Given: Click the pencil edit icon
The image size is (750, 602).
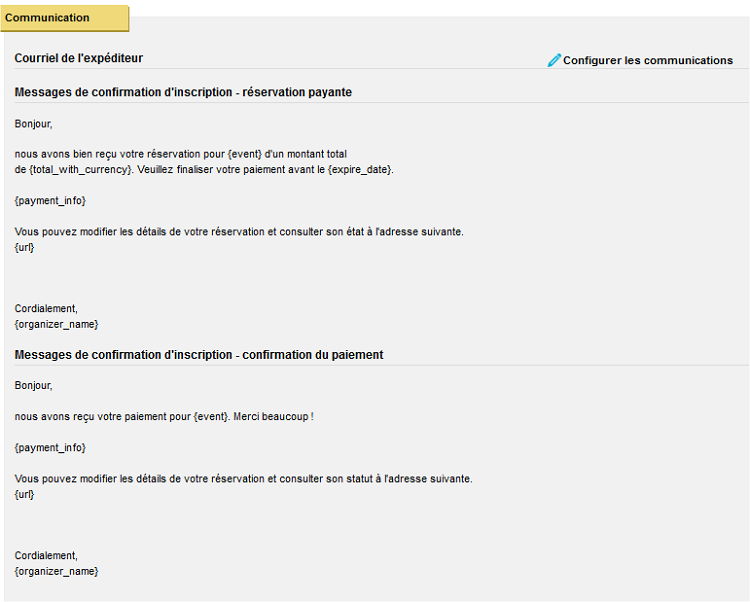Looking at the screenshot, I should [554, 60].
